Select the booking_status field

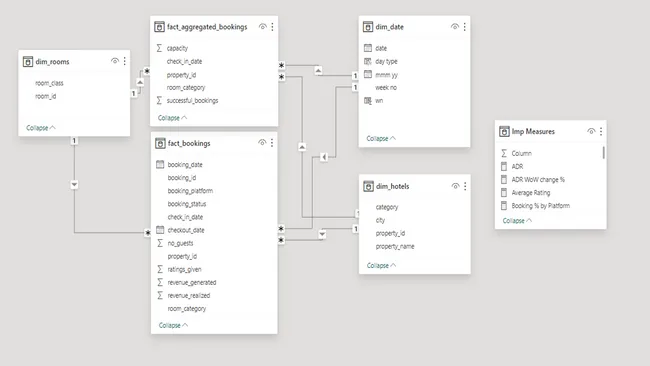pyautogui.click(x=187, y=204)
